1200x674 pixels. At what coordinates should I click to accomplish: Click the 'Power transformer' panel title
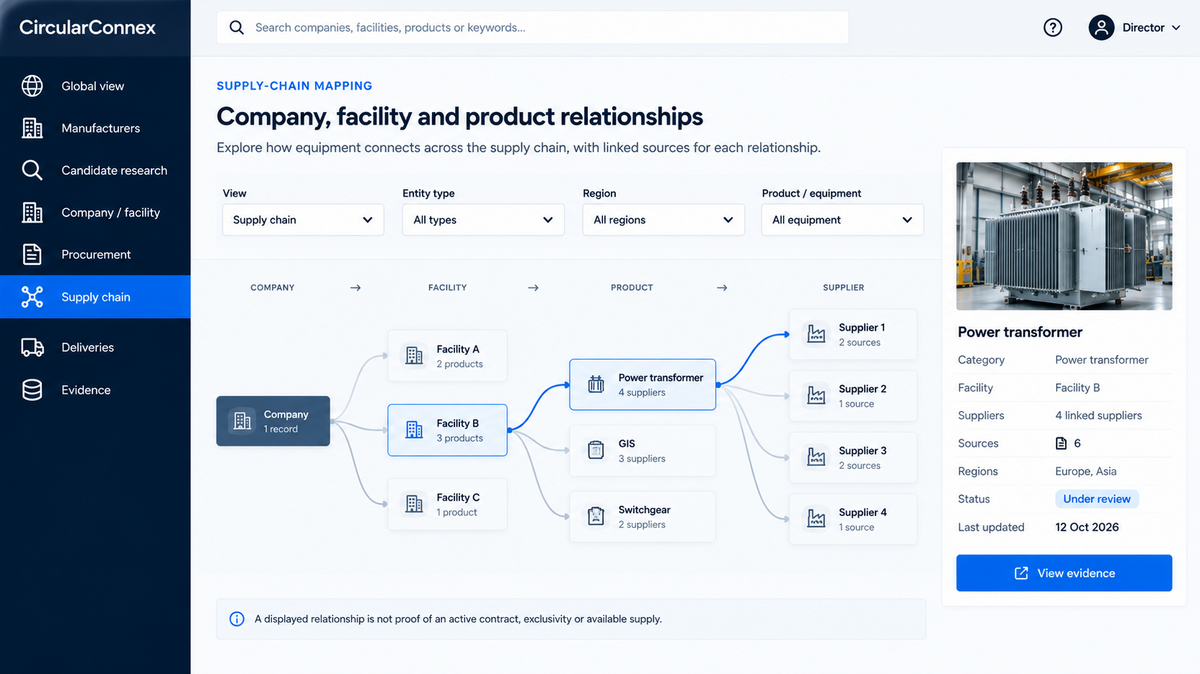click(x=1020, y=332)
